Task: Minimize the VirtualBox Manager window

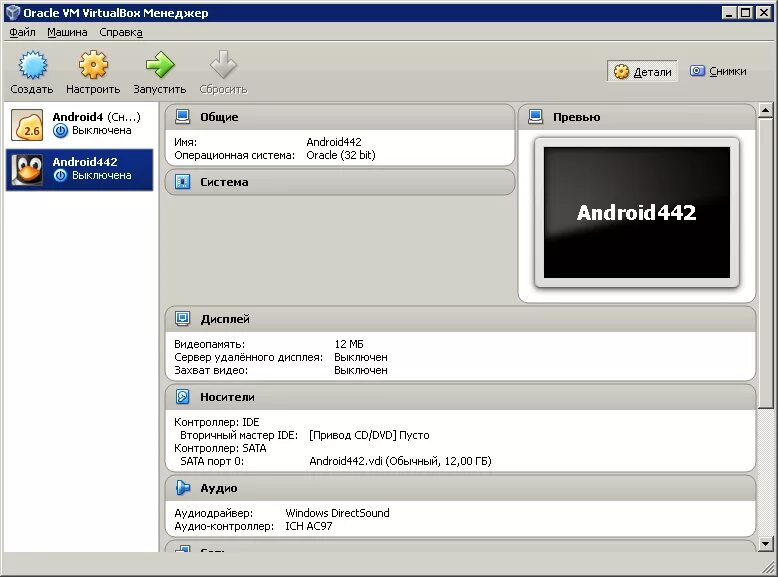Action: coord(728,13)
